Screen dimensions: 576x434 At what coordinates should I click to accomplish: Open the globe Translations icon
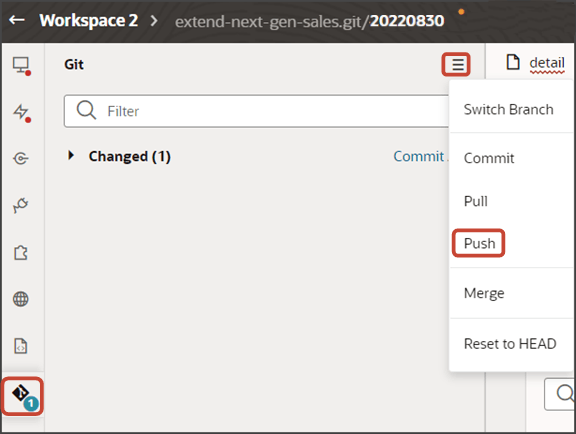tap(21, 299)
